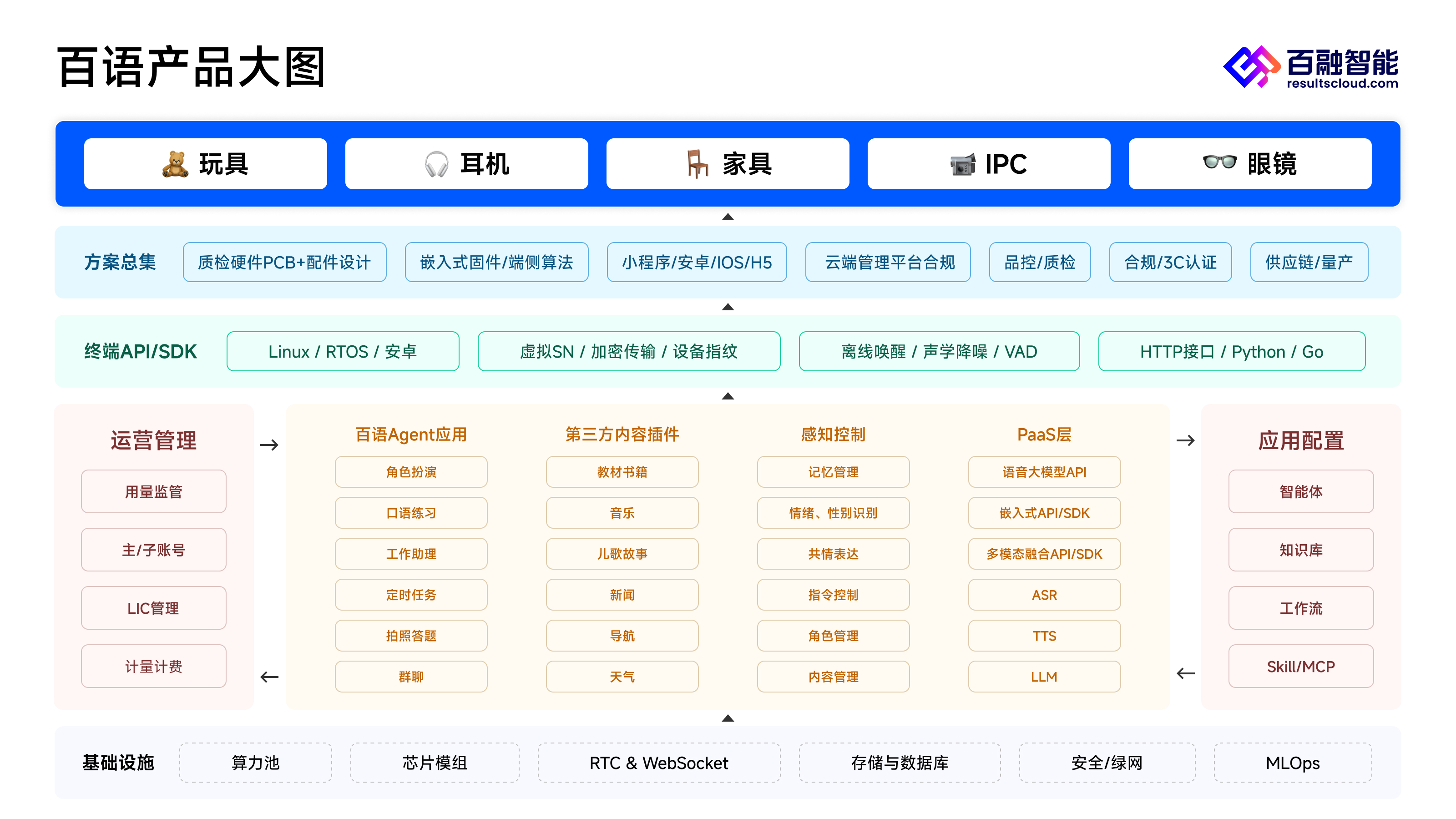
Task: Click Linux / RTOS / 安卓 box
Action: coord(343,352)
